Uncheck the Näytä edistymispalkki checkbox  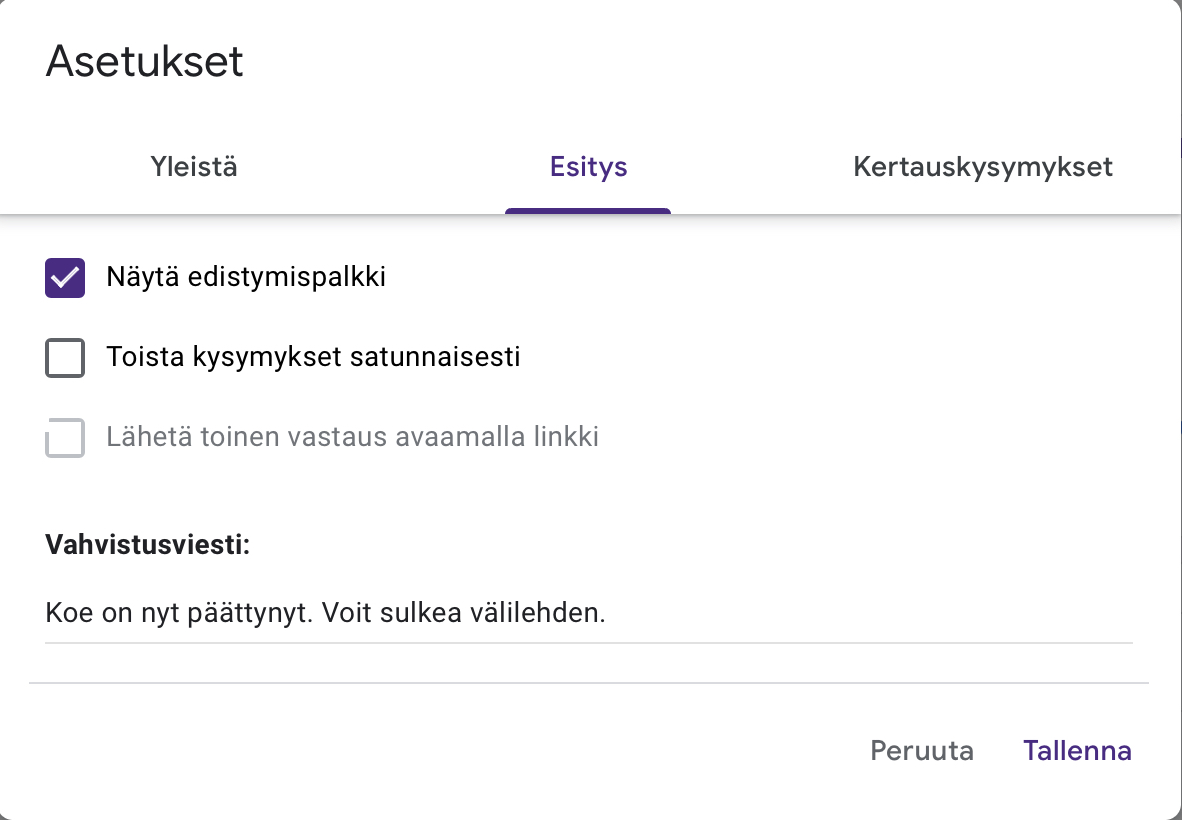click(65, 277)
